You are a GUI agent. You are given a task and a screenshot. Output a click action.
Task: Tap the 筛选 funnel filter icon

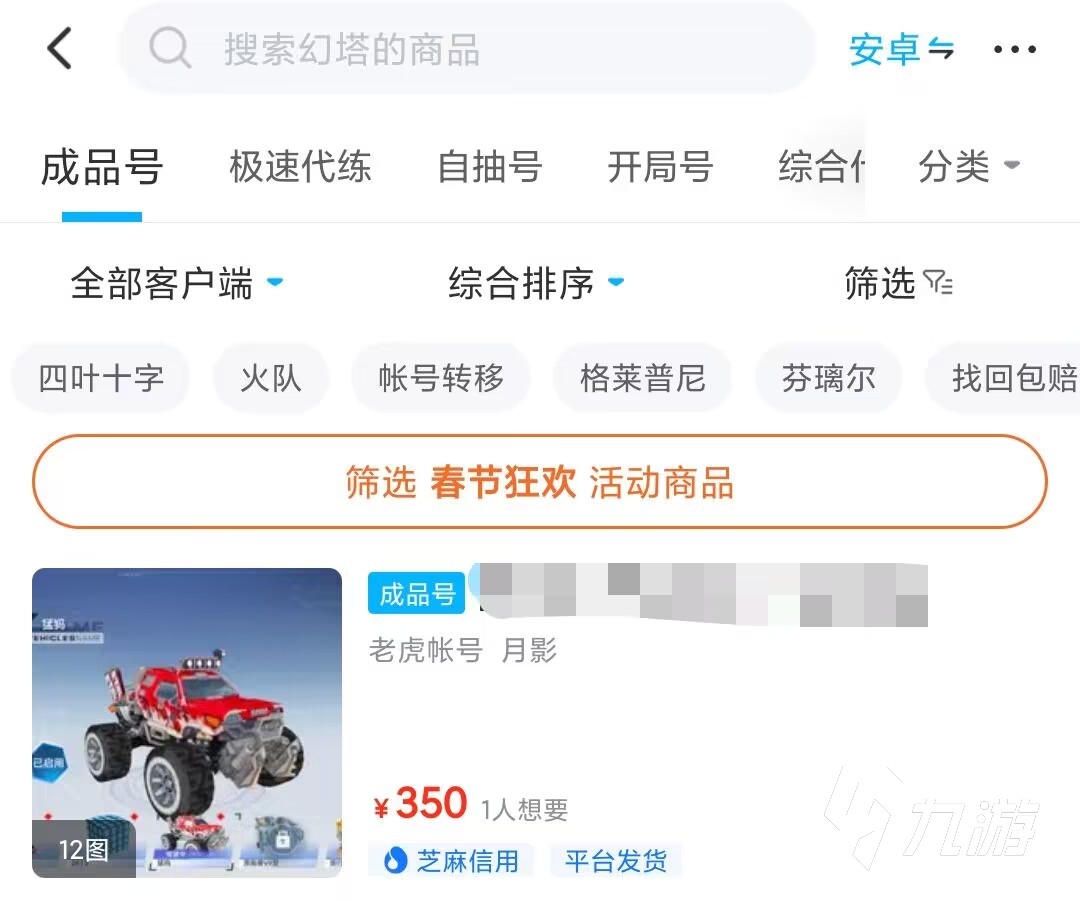pos(938,283)
